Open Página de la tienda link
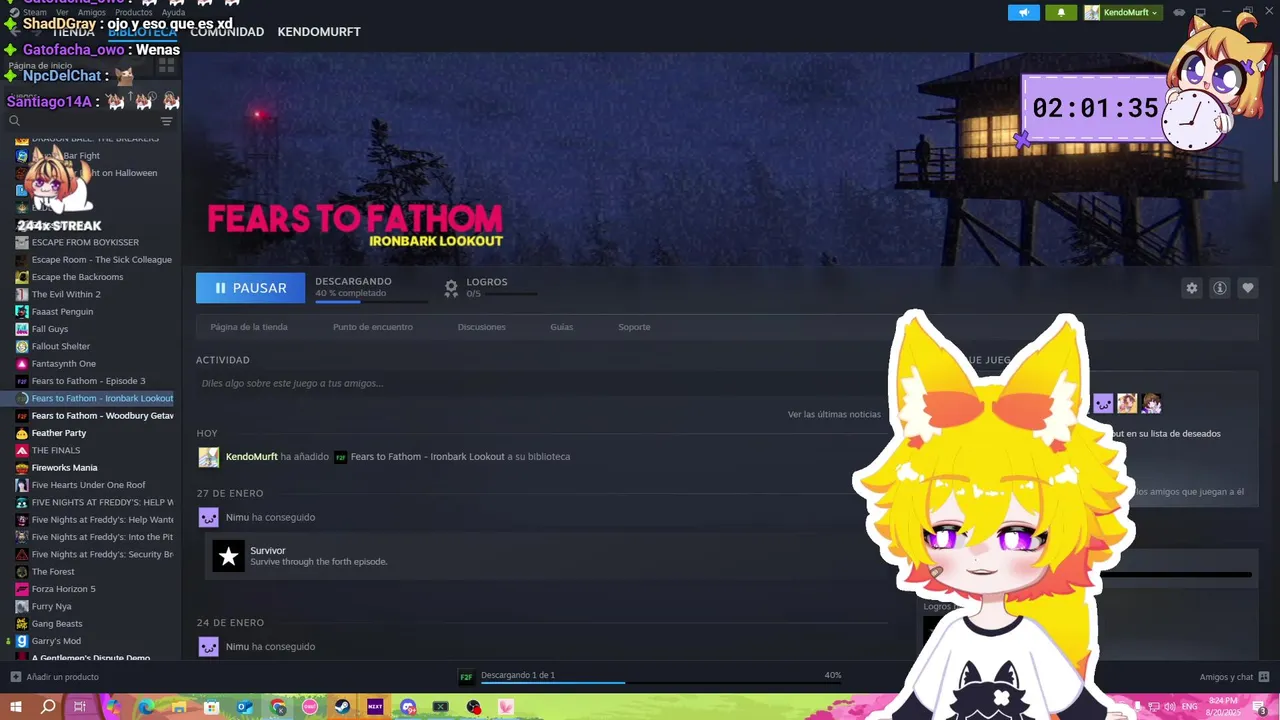Image resolution: width=1280 pixels, height=720 pixels. tap(249, 327)
